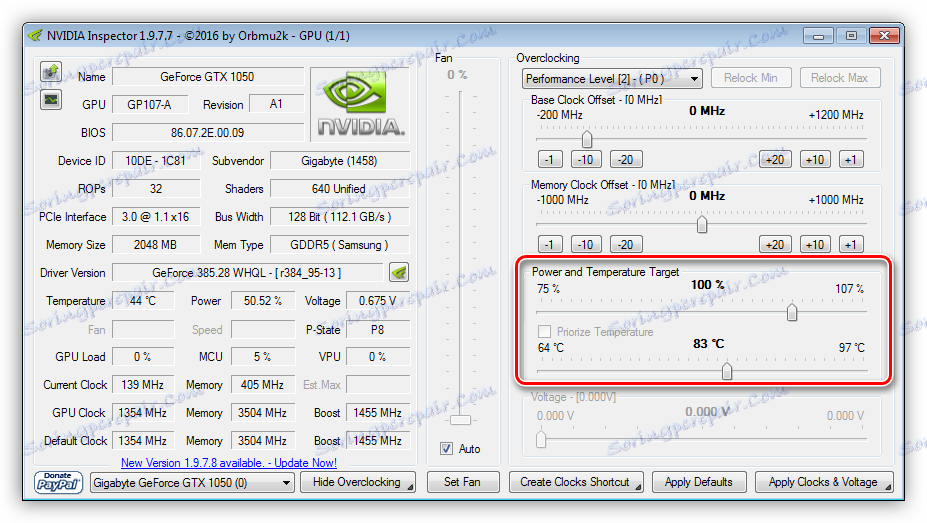
Task: Open the New Version 1.9.7.8 update link
Action: 229,463
